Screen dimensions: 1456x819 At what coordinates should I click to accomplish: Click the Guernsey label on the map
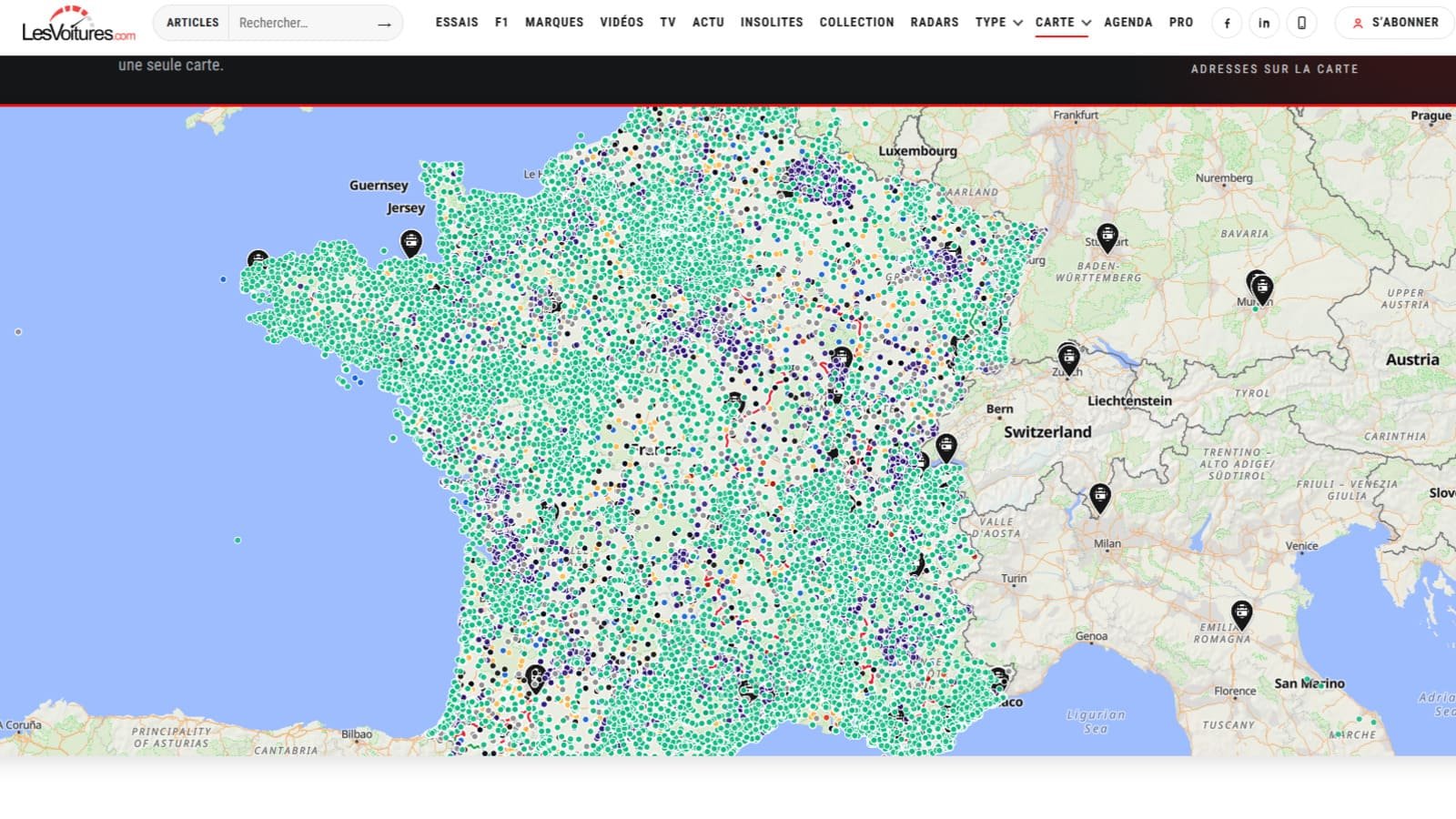click(379, 186)
